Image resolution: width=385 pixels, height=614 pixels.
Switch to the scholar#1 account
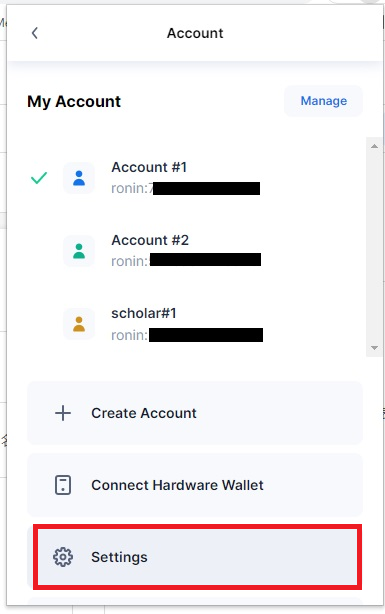tap(195, 324)
